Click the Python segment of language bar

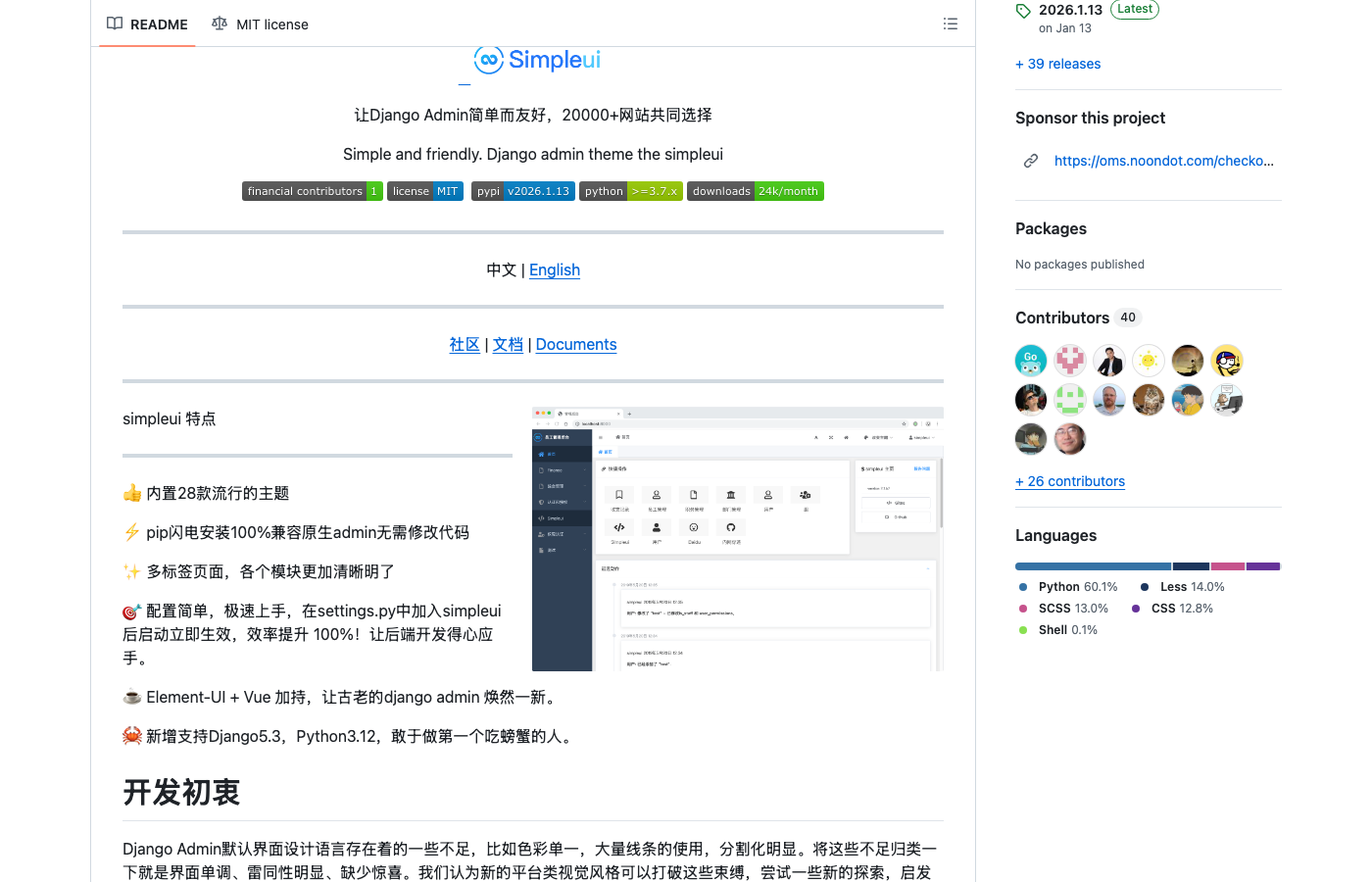(x=1093, y=566)
